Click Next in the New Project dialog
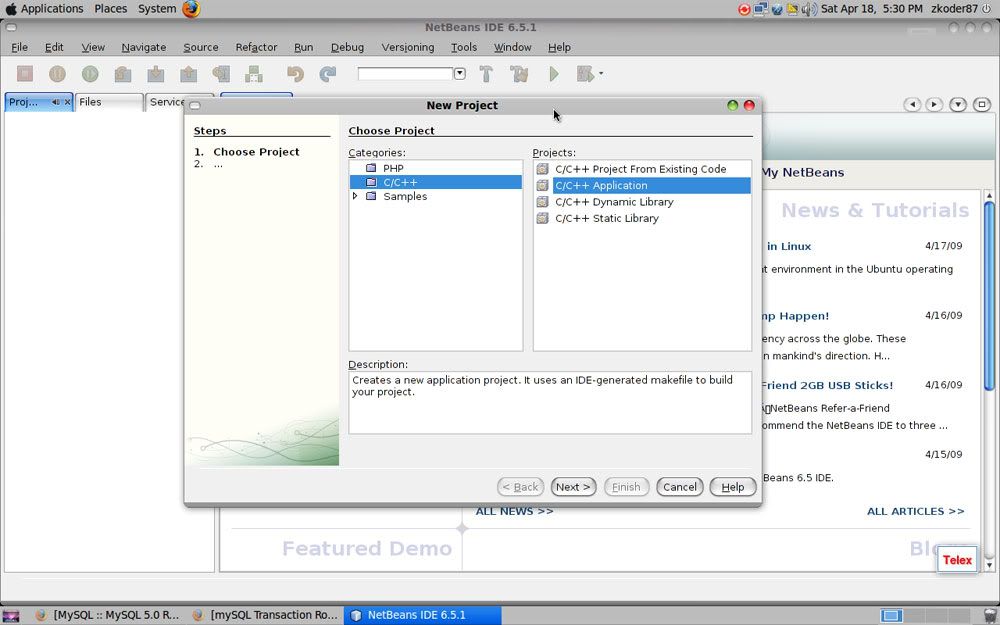Viewport: 1000px width, 625px height. pyautogui.click(x=573, y=487)
